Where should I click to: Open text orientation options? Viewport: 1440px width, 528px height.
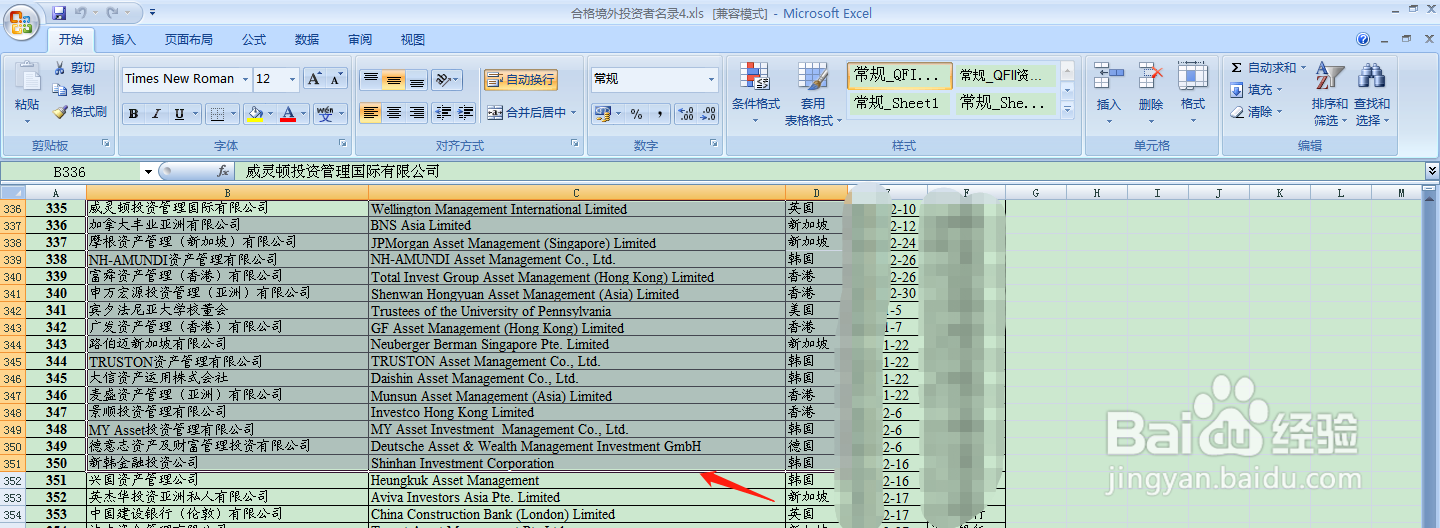447,79
